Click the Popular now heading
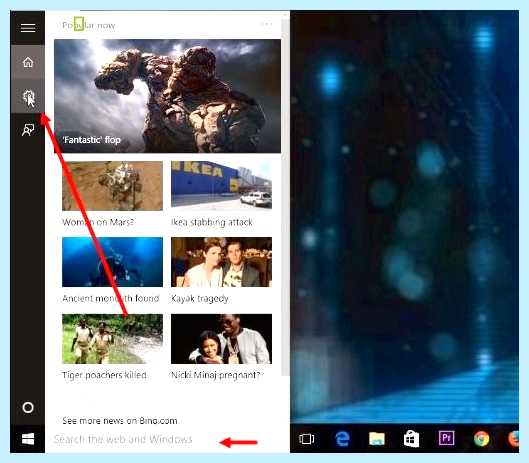The height and width of the screenshot is (463, 529). [x=89, y=25]
